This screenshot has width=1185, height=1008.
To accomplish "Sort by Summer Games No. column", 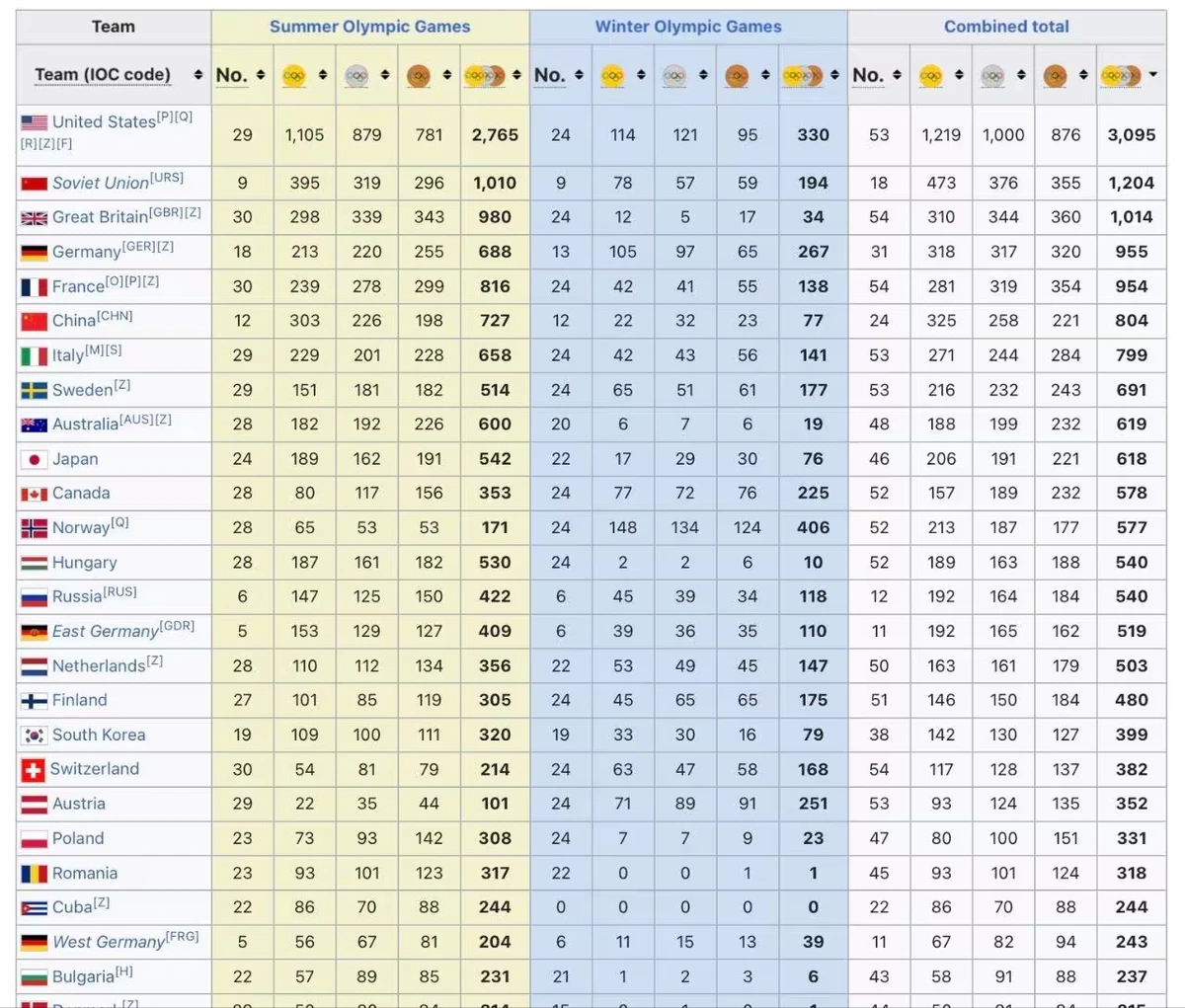I will coord(261,75).
